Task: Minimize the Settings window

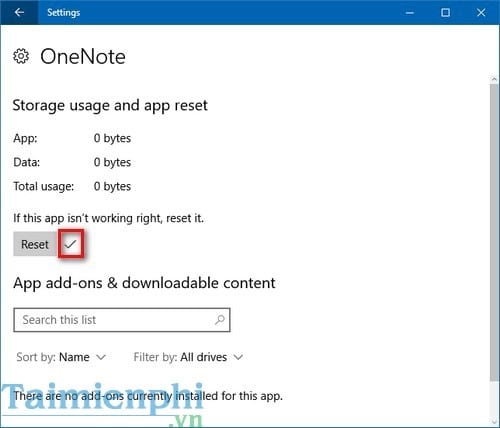Action: [410, 13]
